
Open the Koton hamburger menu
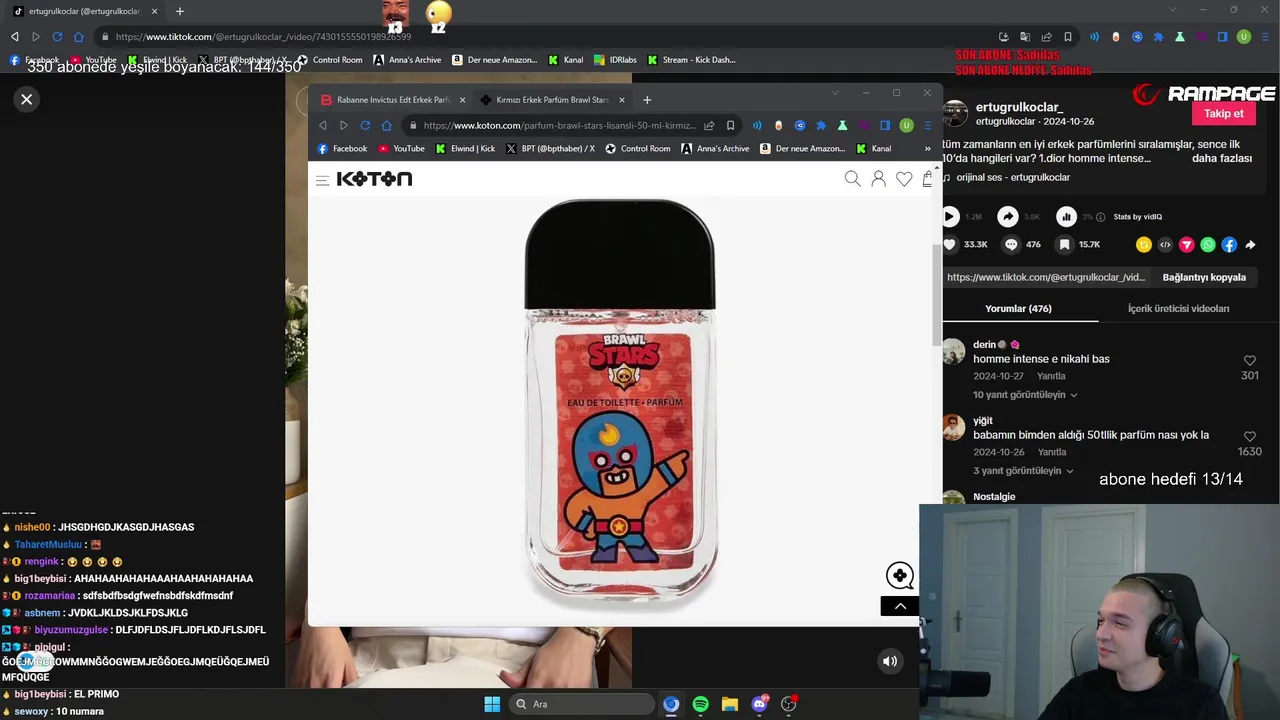click(322, 180)
